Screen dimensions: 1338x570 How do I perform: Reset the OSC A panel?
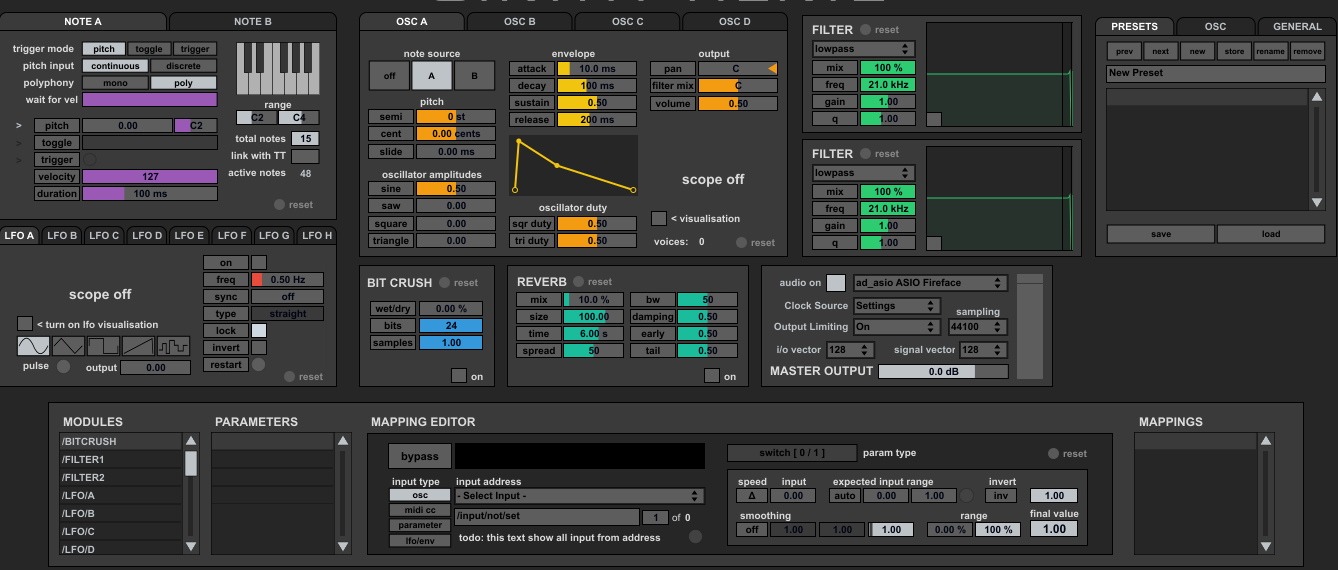click(741, 242)
